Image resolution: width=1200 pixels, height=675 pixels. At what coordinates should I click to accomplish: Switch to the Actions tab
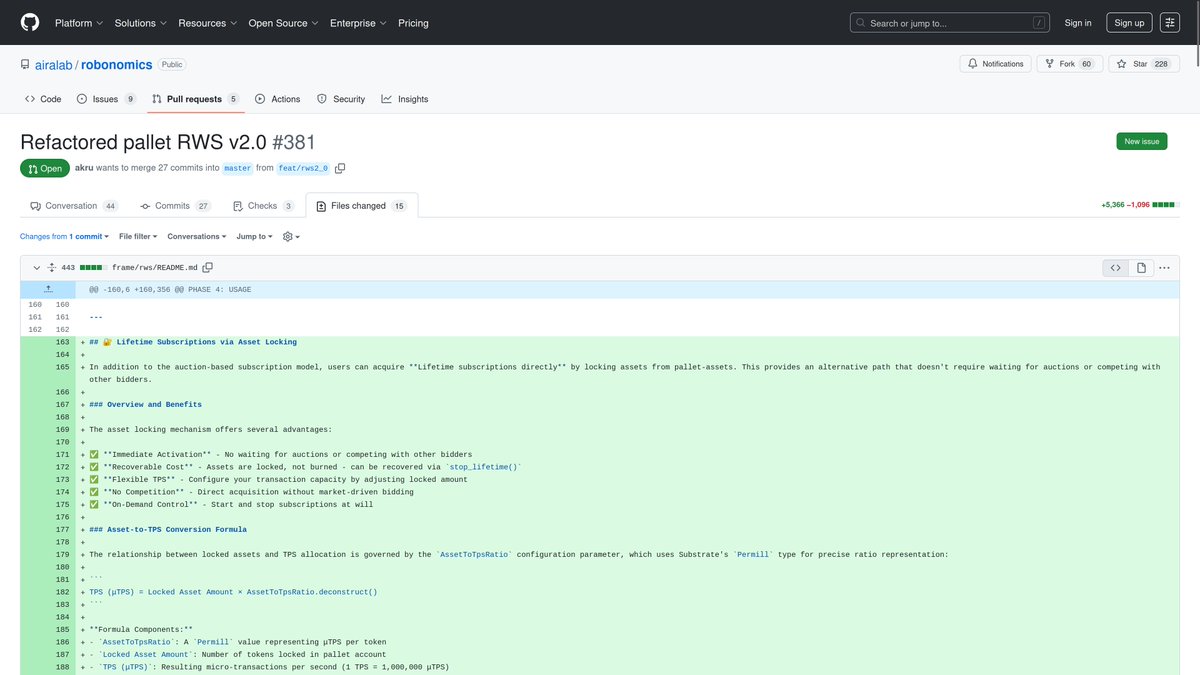point(278,99)
